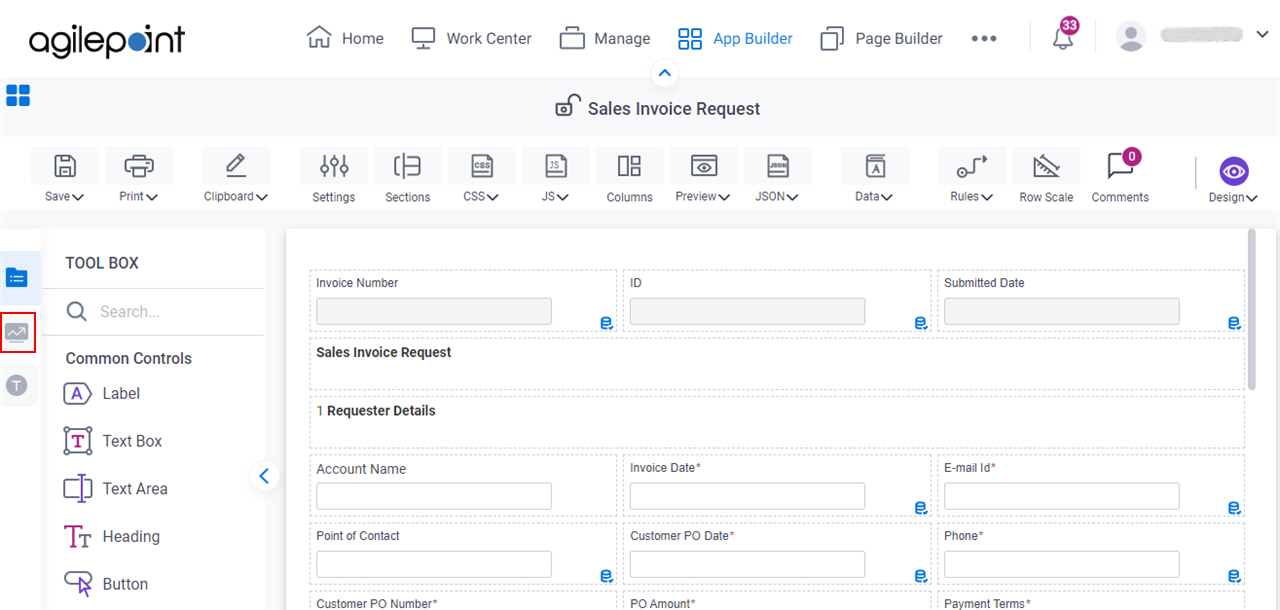Expand the Preview dropdown arrow
Image resolution: width=1280 pixels, height=610 pixels.
click(724, 197)
